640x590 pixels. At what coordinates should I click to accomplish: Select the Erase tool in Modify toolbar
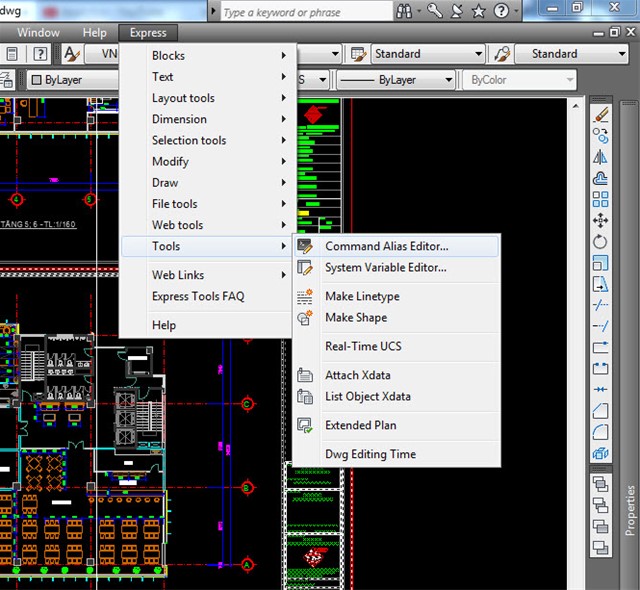(600, 115)
